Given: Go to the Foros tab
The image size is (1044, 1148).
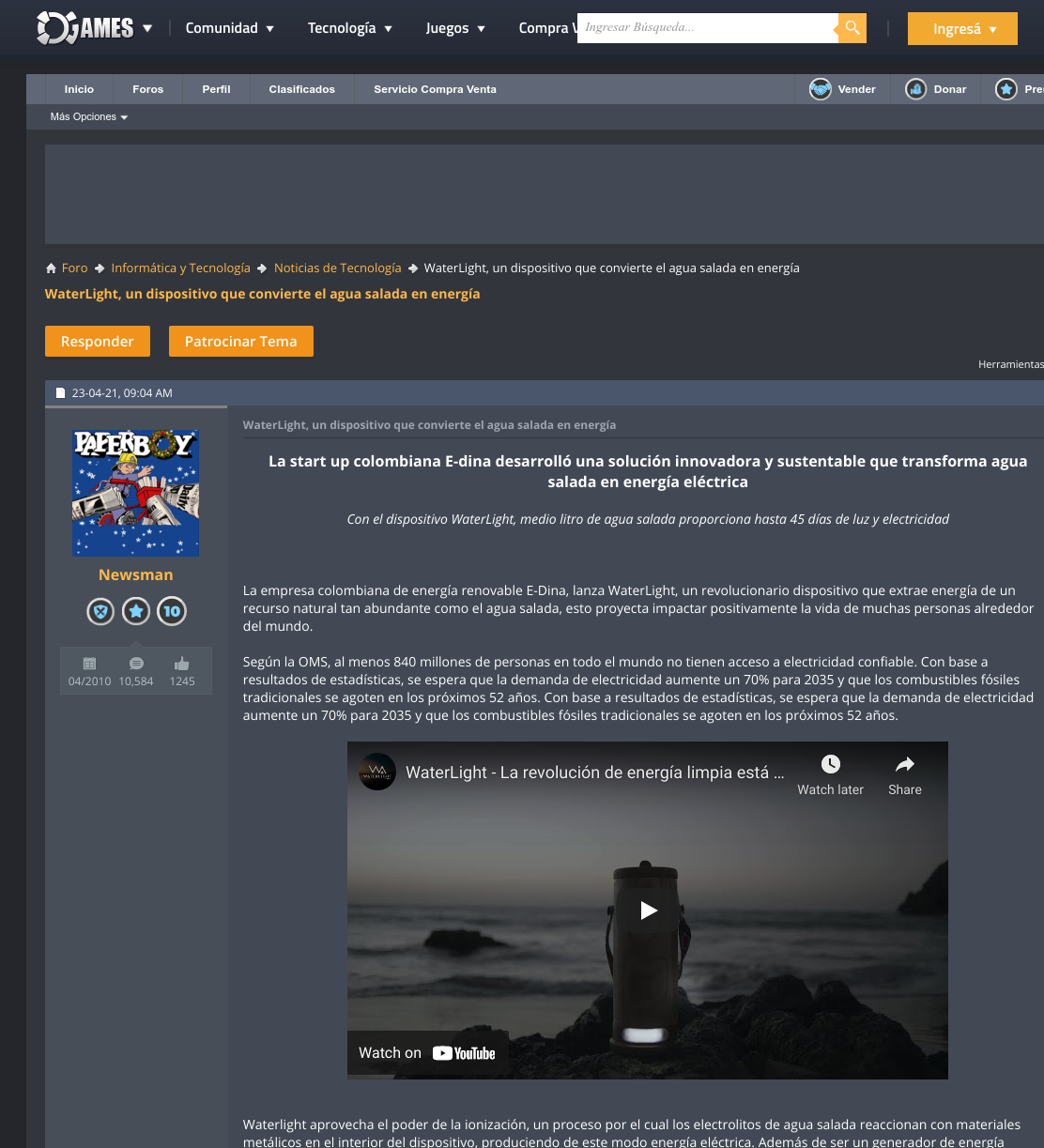Looking at the screenshot, I should (x=148, y=89).
